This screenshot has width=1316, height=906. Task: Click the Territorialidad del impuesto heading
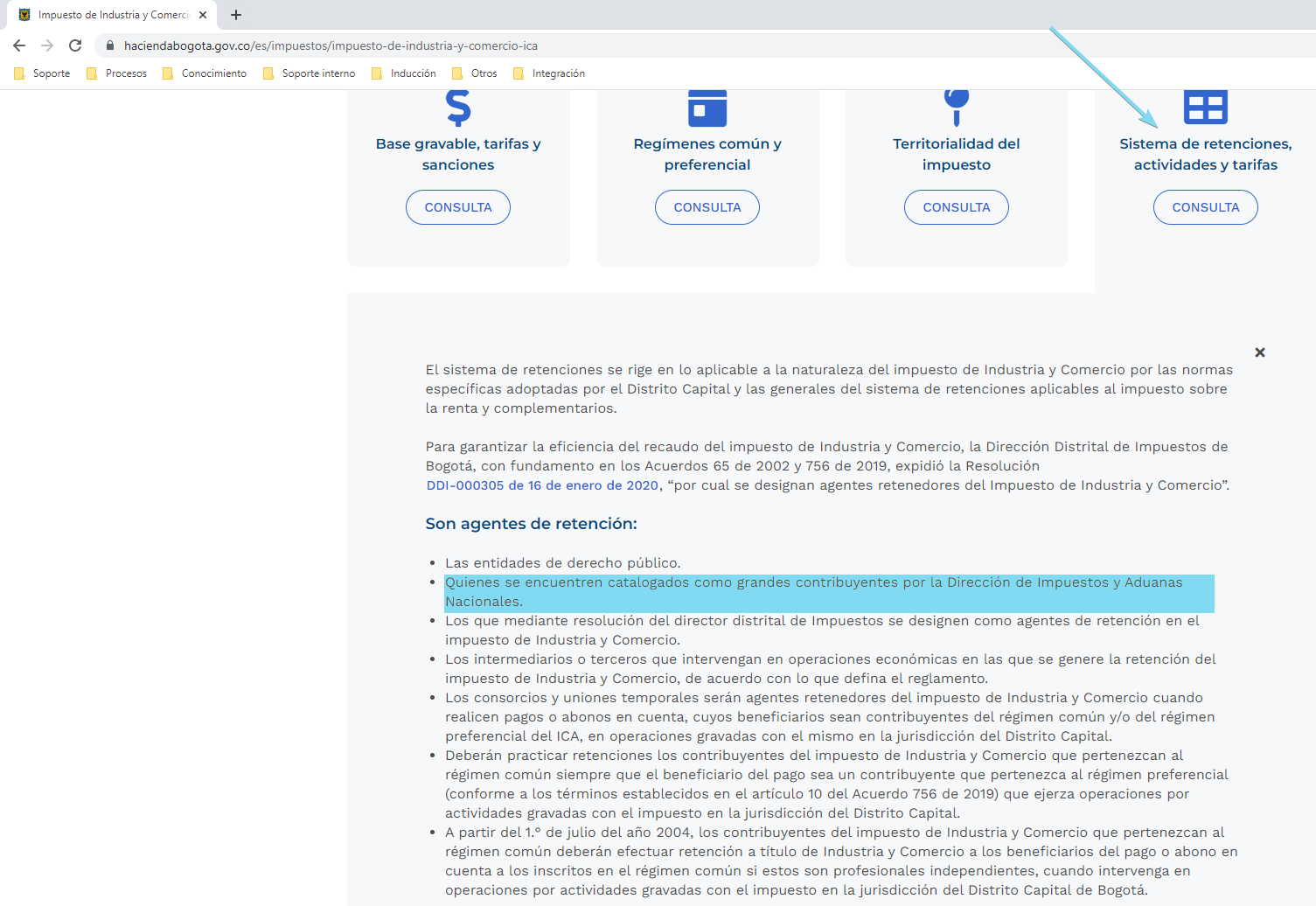(x=957, y=154)
